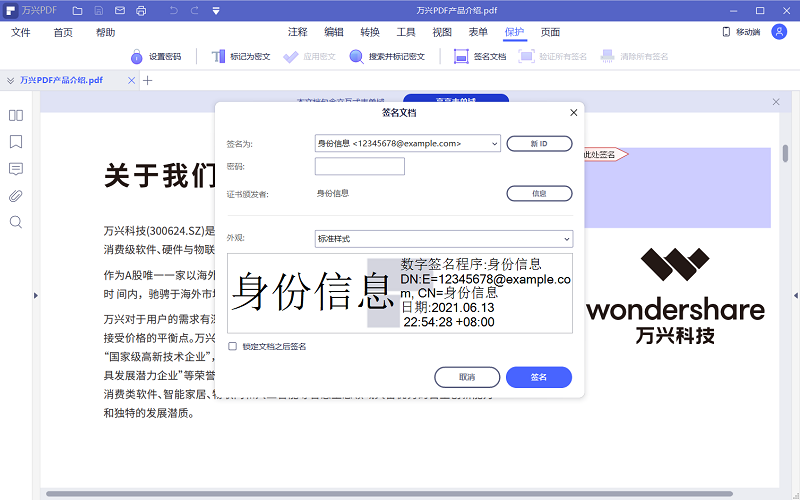This screenshot has width=800, height=500.
Task: Click the 密码 input field
Action: pyautogui.click(x=359, y=166)
